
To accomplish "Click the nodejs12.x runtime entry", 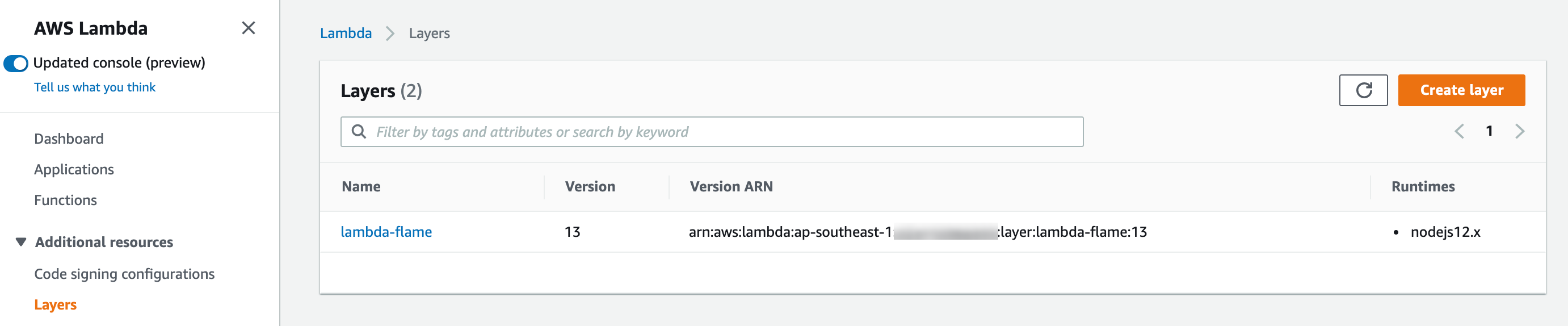I will tap(1445, 232).
